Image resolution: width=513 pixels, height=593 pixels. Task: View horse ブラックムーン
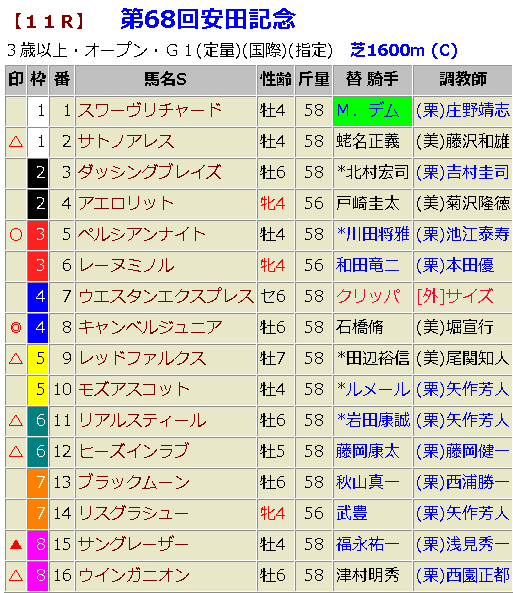[x=134, y=483]
